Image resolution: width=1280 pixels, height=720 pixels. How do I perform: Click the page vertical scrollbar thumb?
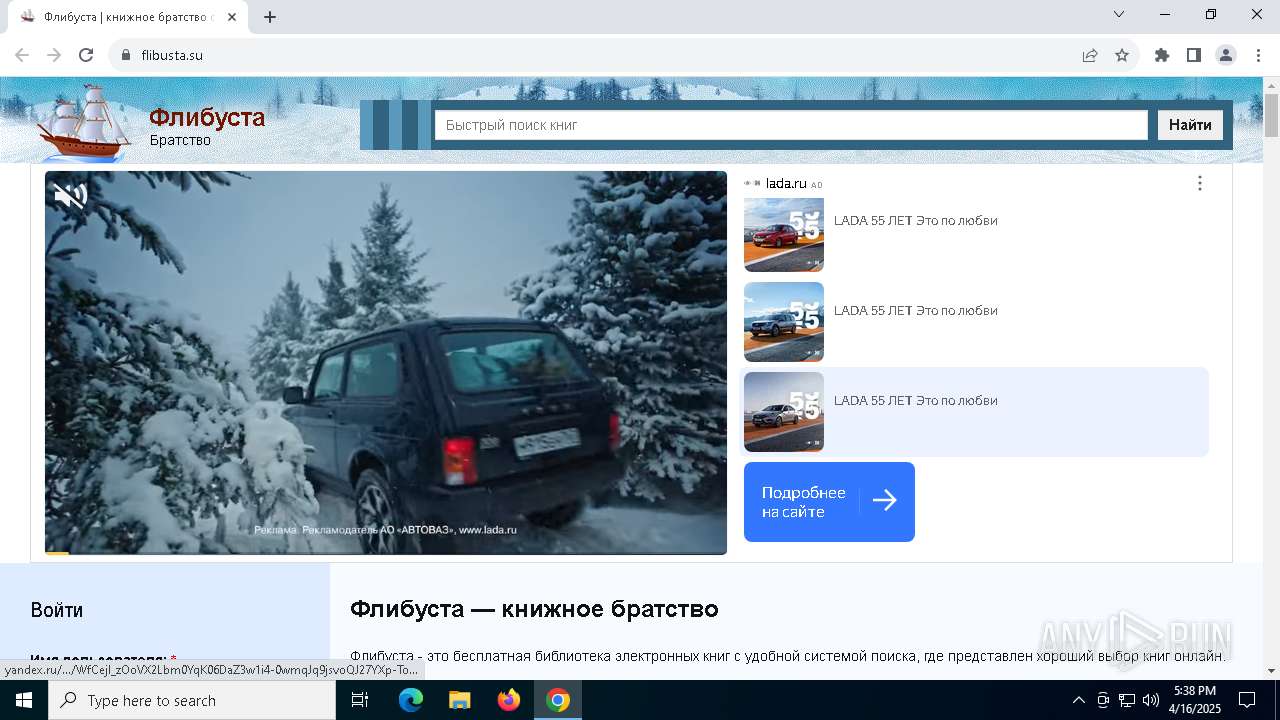[1271, 115]
